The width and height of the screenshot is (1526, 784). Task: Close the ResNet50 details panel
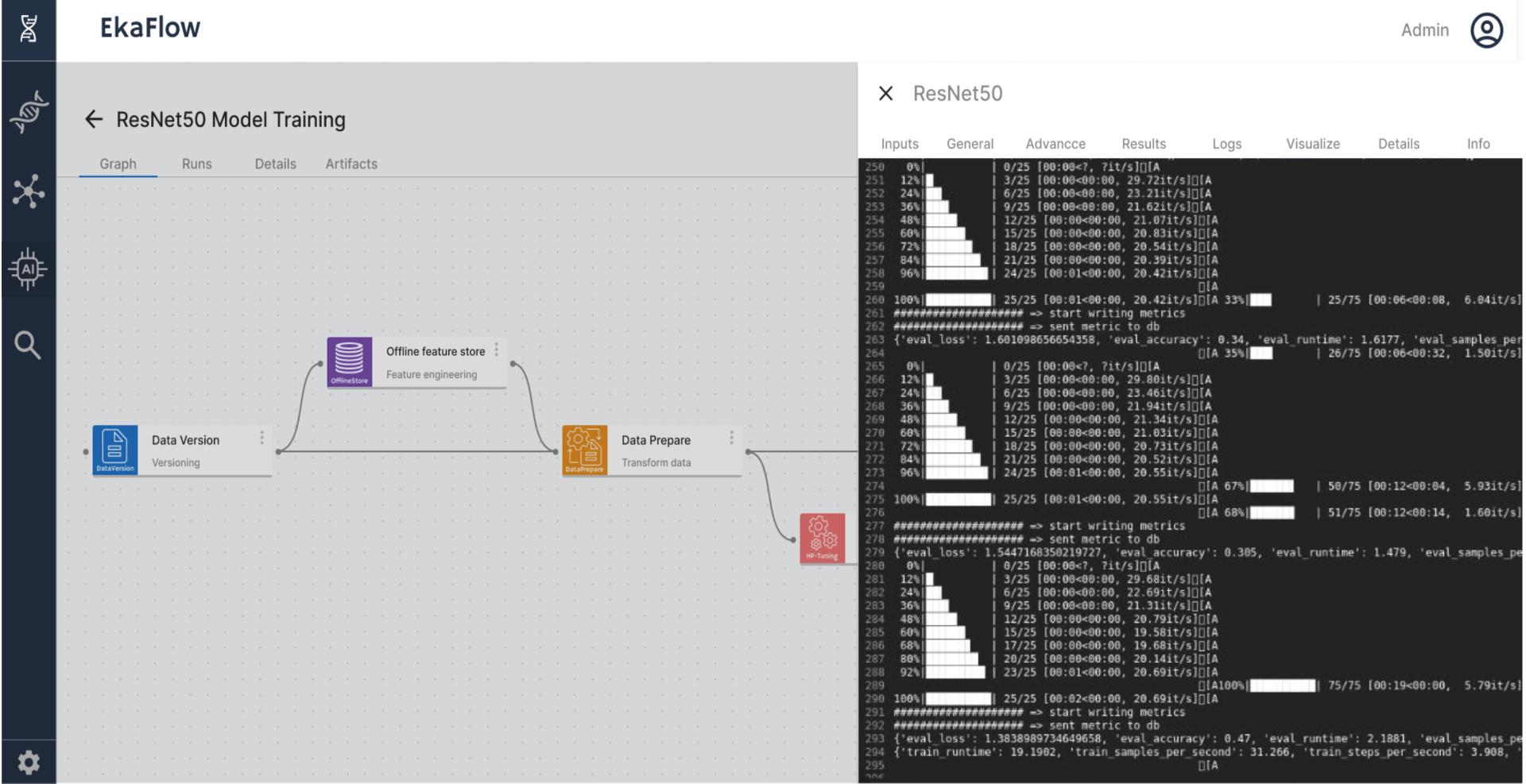point(885,93)
